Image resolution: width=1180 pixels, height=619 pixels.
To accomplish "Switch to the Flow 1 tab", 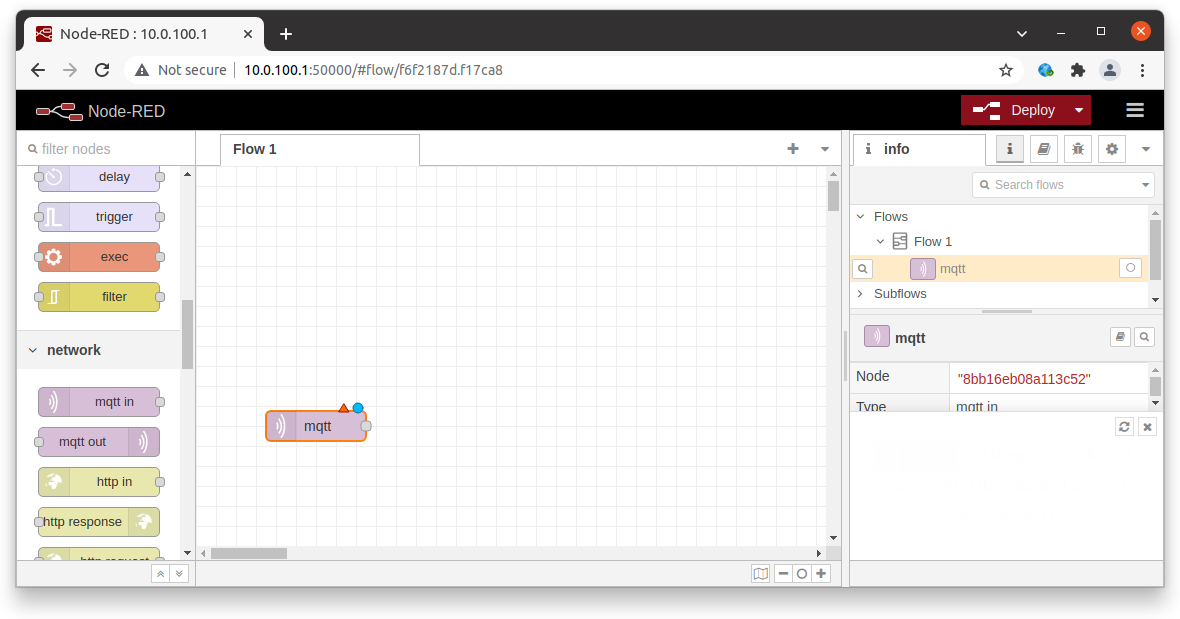I will [x=254, y=149].
